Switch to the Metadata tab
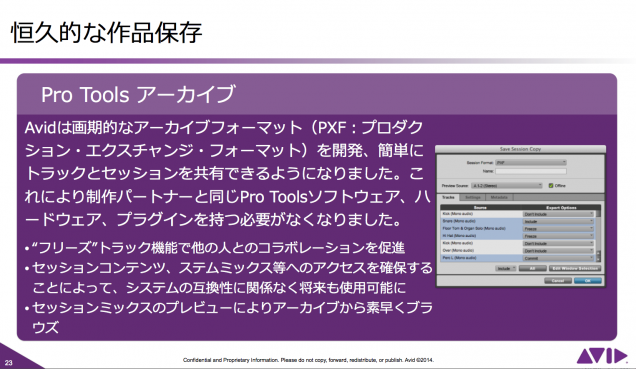Viewport: 636px width, 369px height. (499, 197)
